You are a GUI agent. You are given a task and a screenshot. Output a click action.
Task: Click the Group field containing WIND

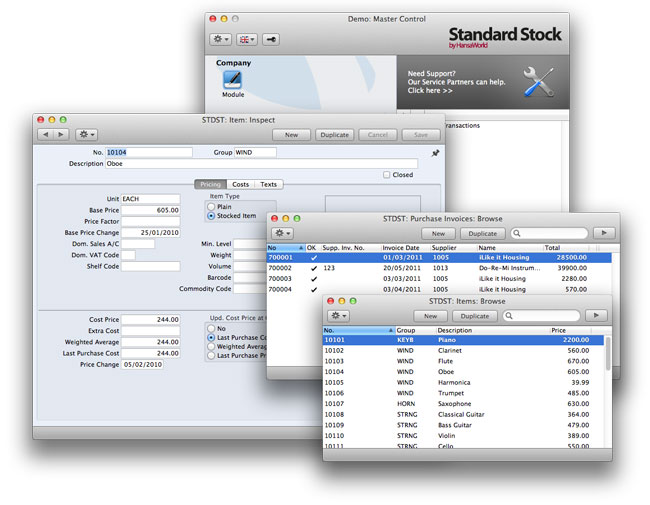click(x=255, y=152)
